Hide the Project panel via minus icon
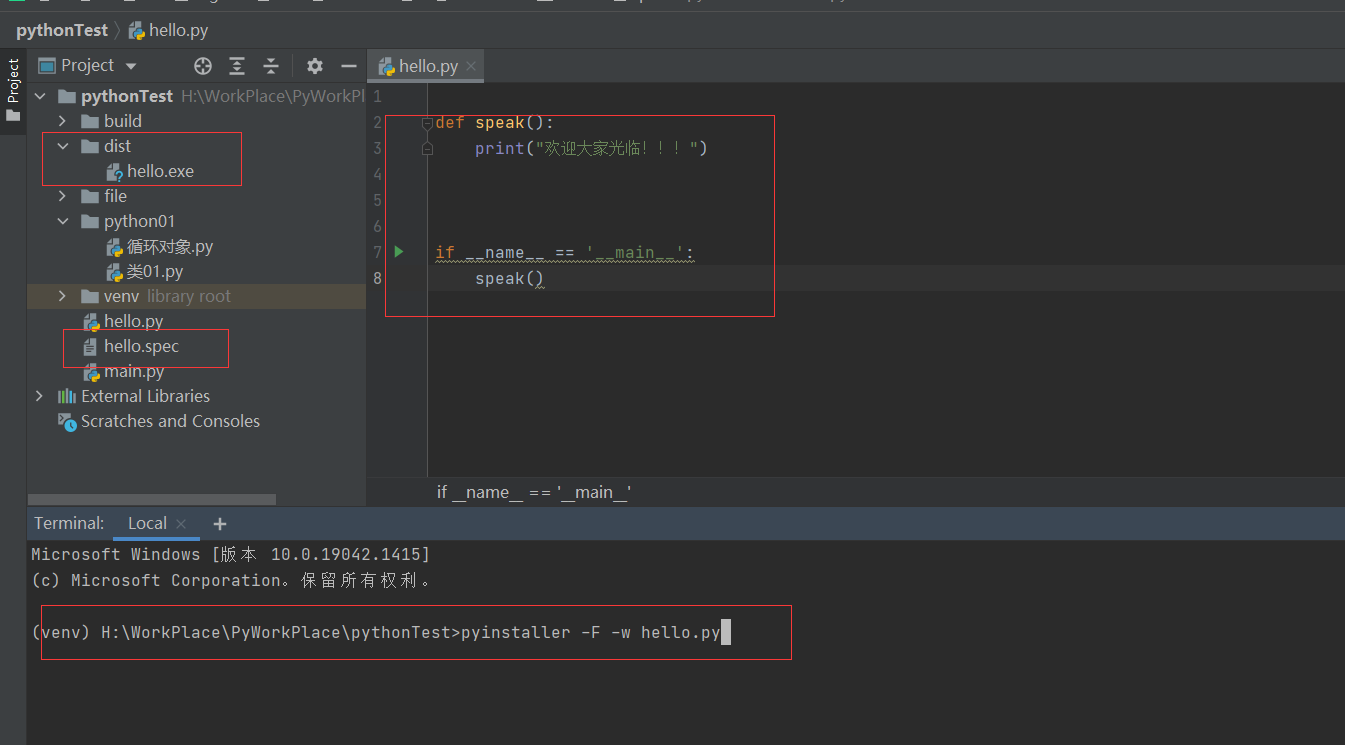This screenshot has height=745, width=1345. 347,65
